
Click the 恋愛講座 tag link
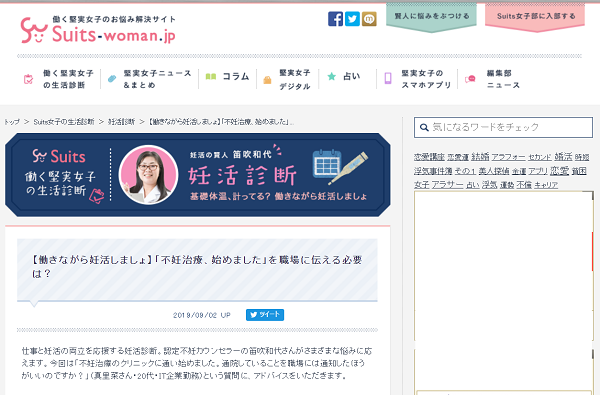pos(429,157)
